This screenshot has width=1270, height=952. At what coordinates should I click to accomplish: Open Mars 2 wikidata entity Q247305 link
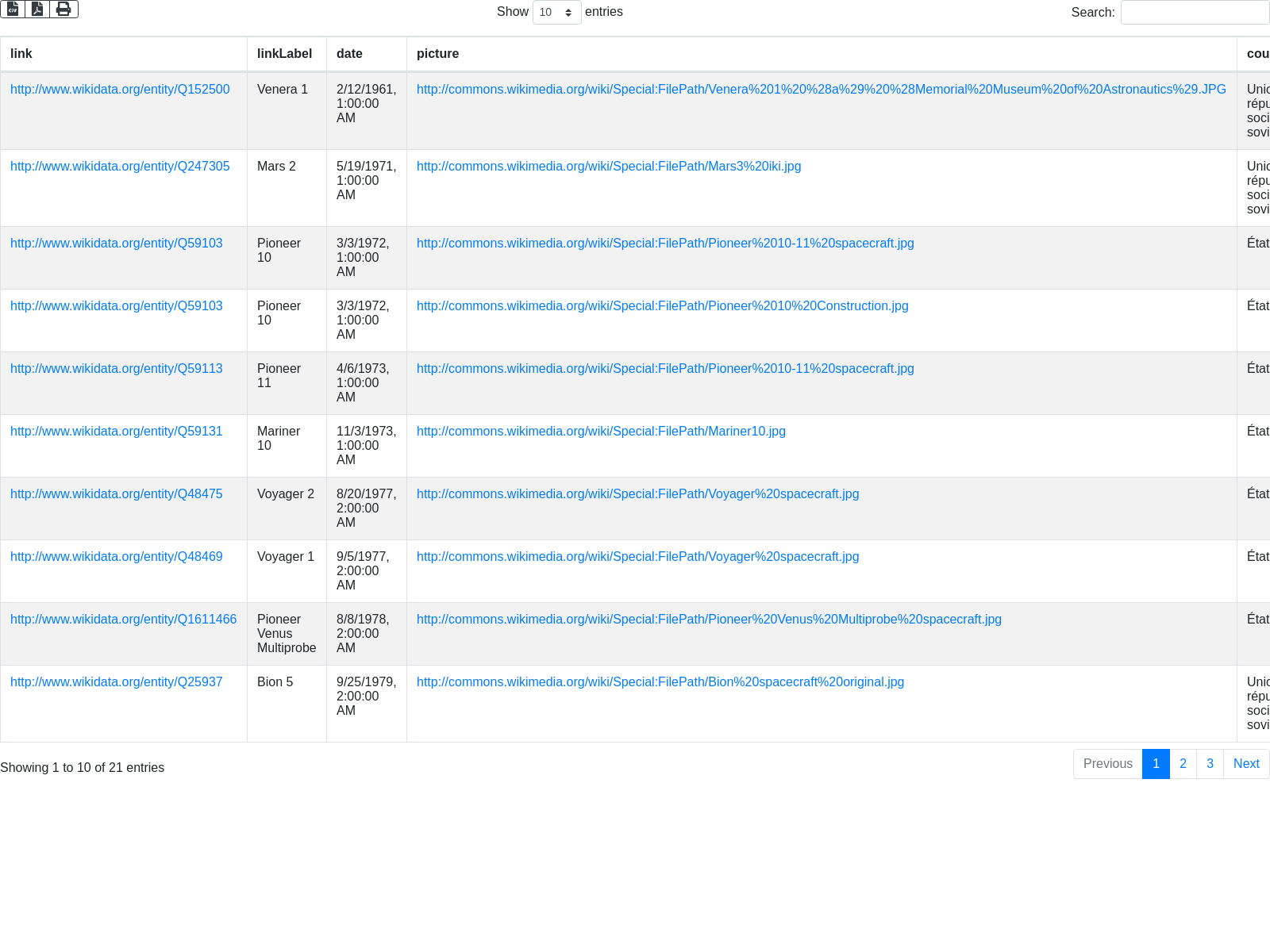[x=120, y=166]
